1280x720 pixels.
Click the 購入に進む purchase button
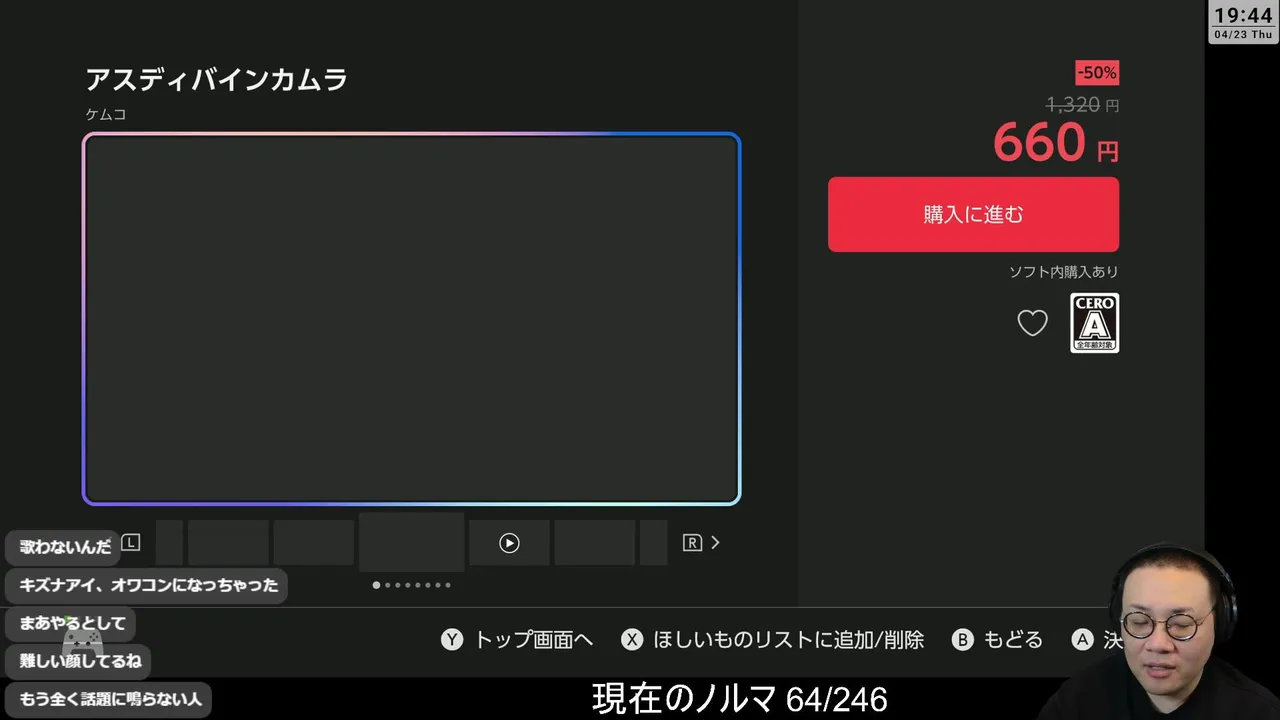(973, 214)
